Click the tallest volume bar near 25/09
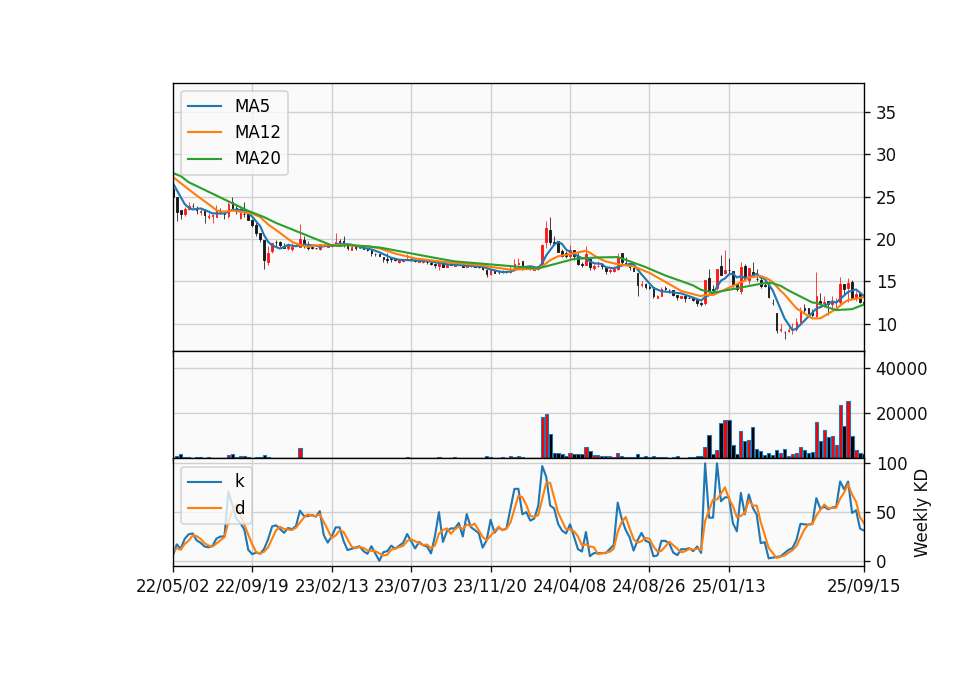The width and height of the screenshot is (960, 690). [849, 430]
